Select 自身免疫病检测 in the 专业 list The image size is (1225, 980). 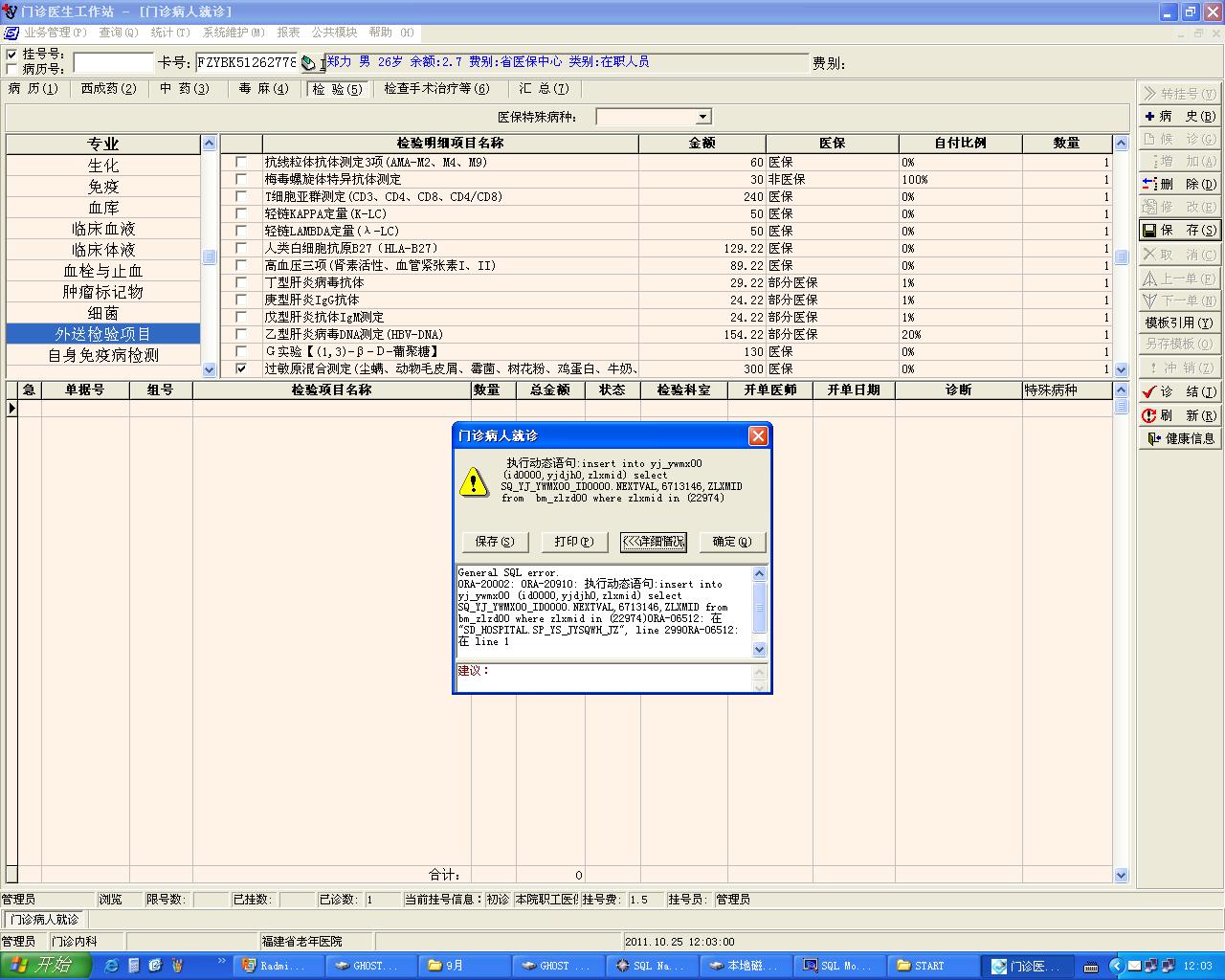pyautogui.click(x=103, y=355)
